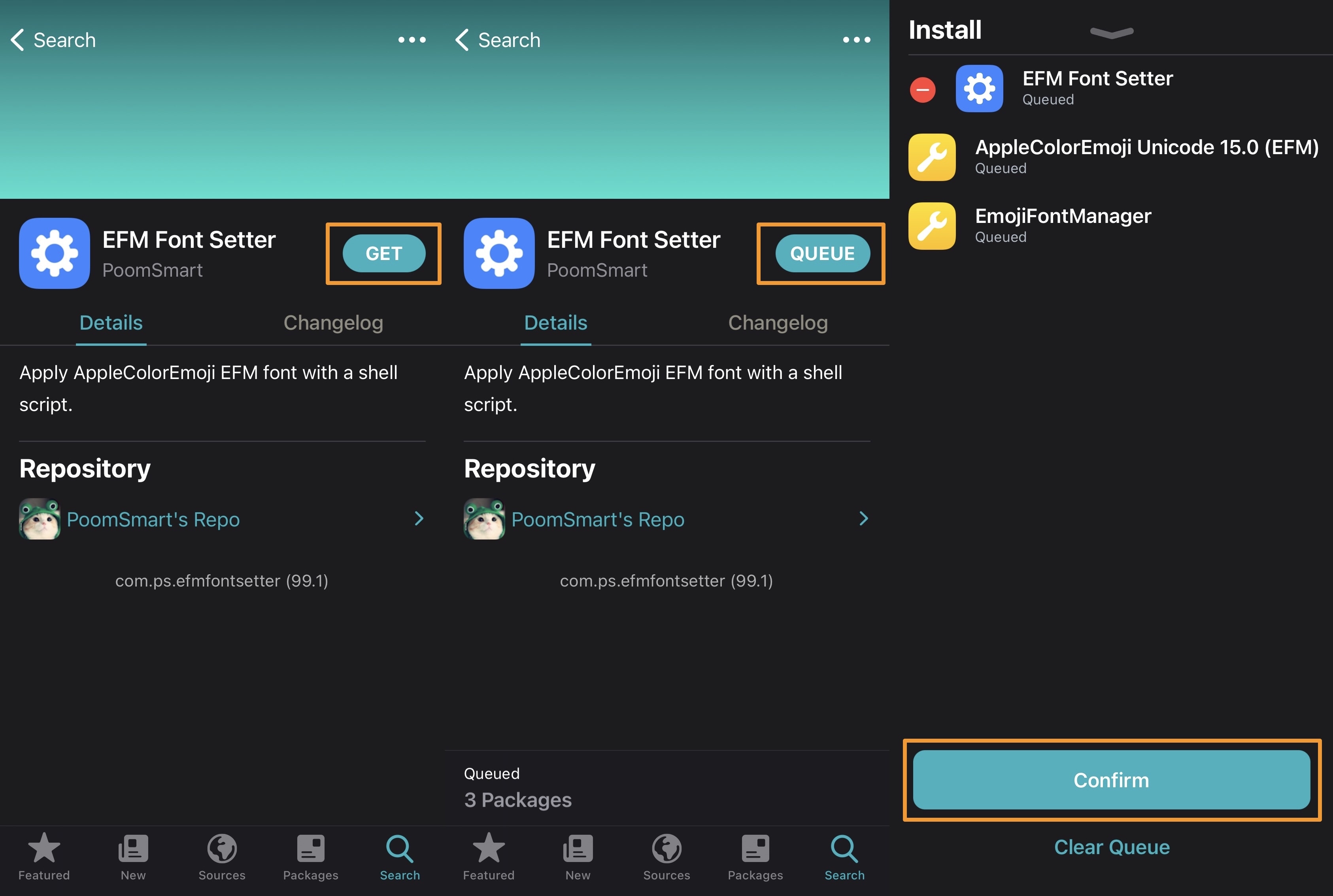Open Featured tab in middle screen bar
The height and width of the screenshot is (896, 1333).
tap(489, 857)
